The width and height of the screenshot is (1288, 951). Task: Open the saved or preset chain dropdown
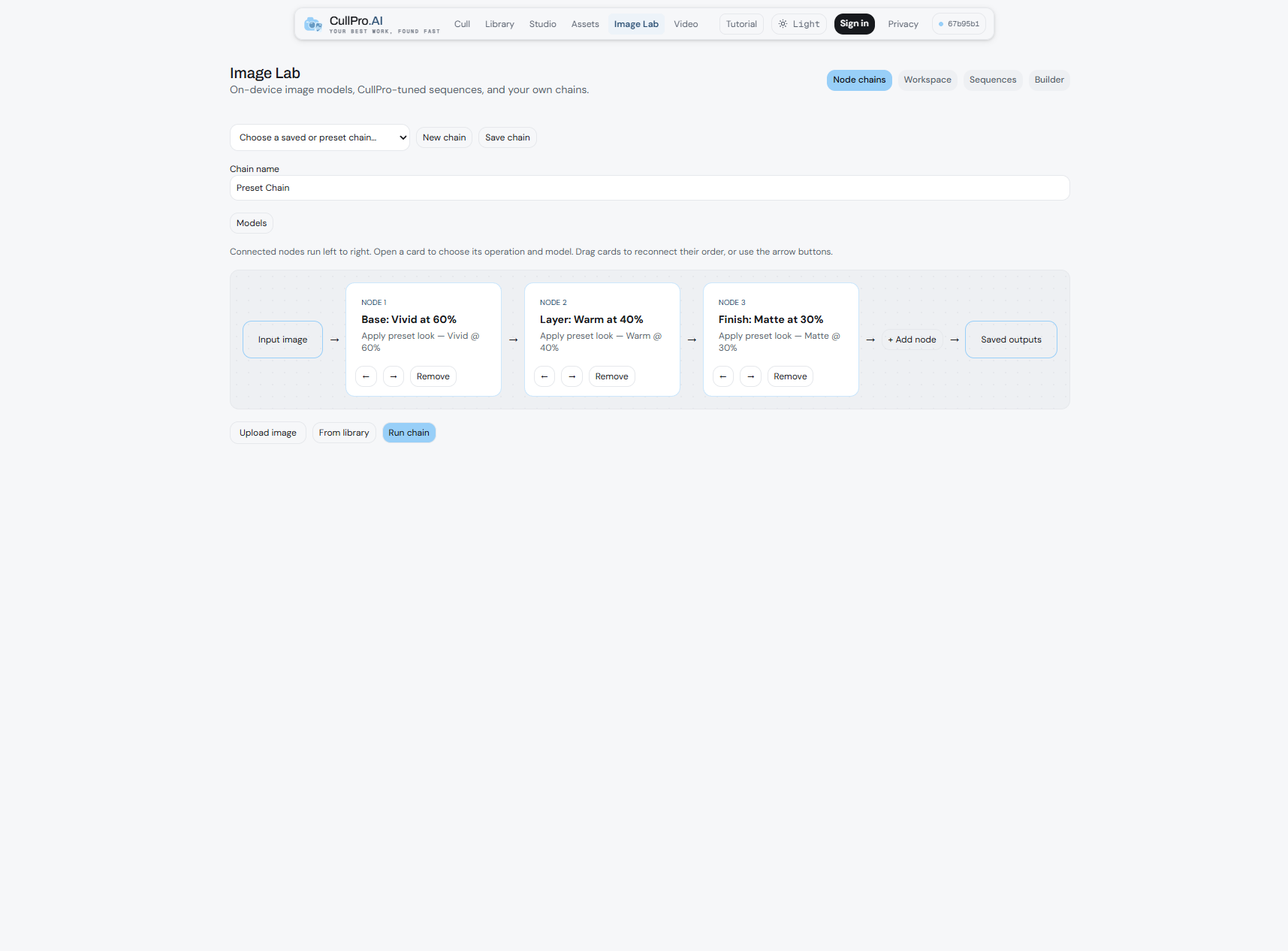coord(320,137)
